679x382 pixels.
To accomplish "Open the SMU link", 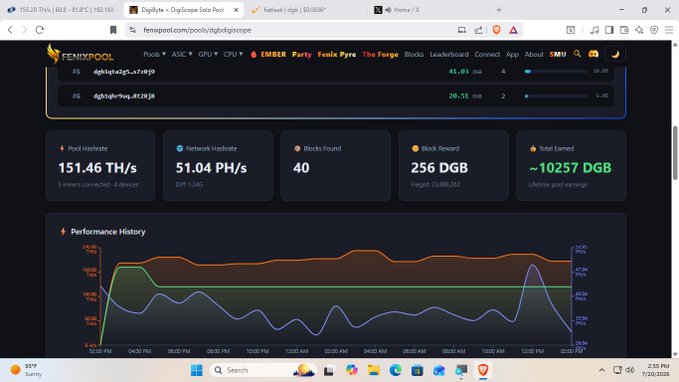I will 558,54.
